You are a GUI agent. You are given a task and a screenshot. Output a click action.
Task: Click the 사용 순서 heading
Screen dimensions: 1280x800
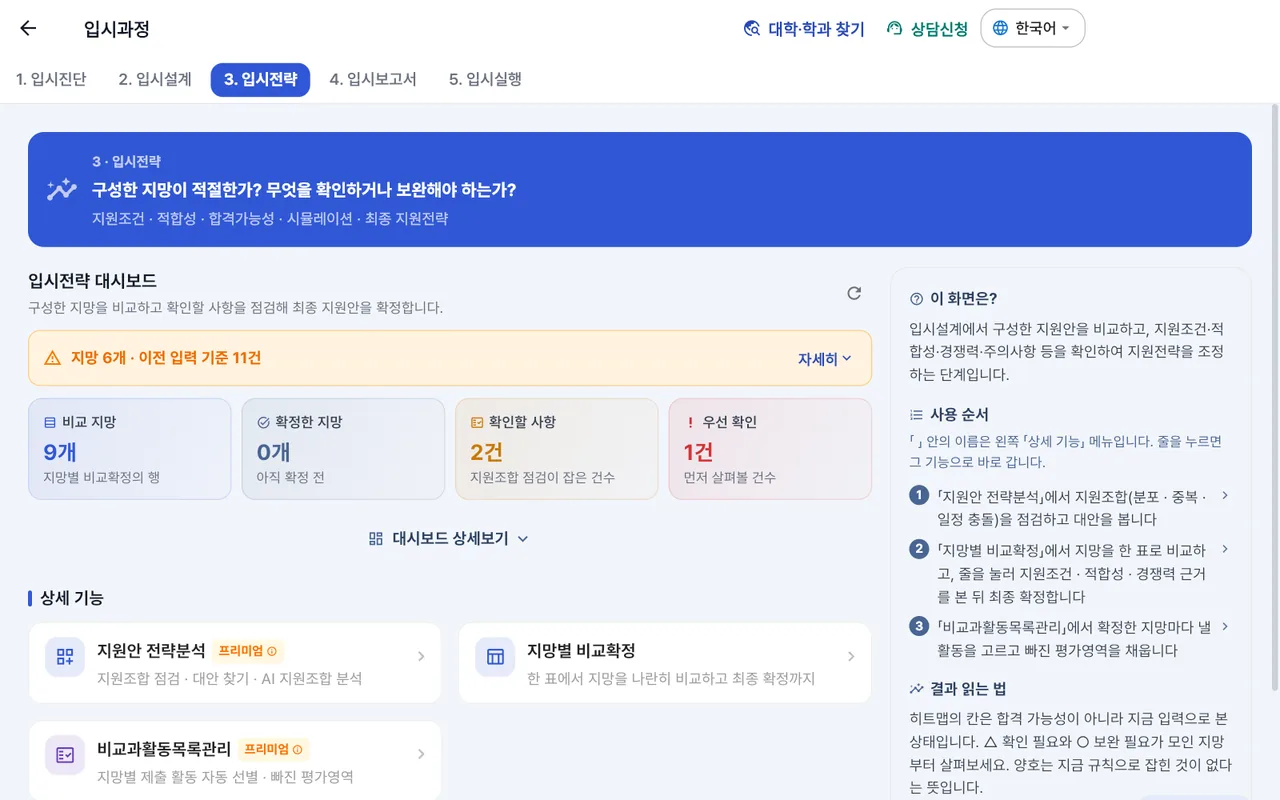click(959, 414)
